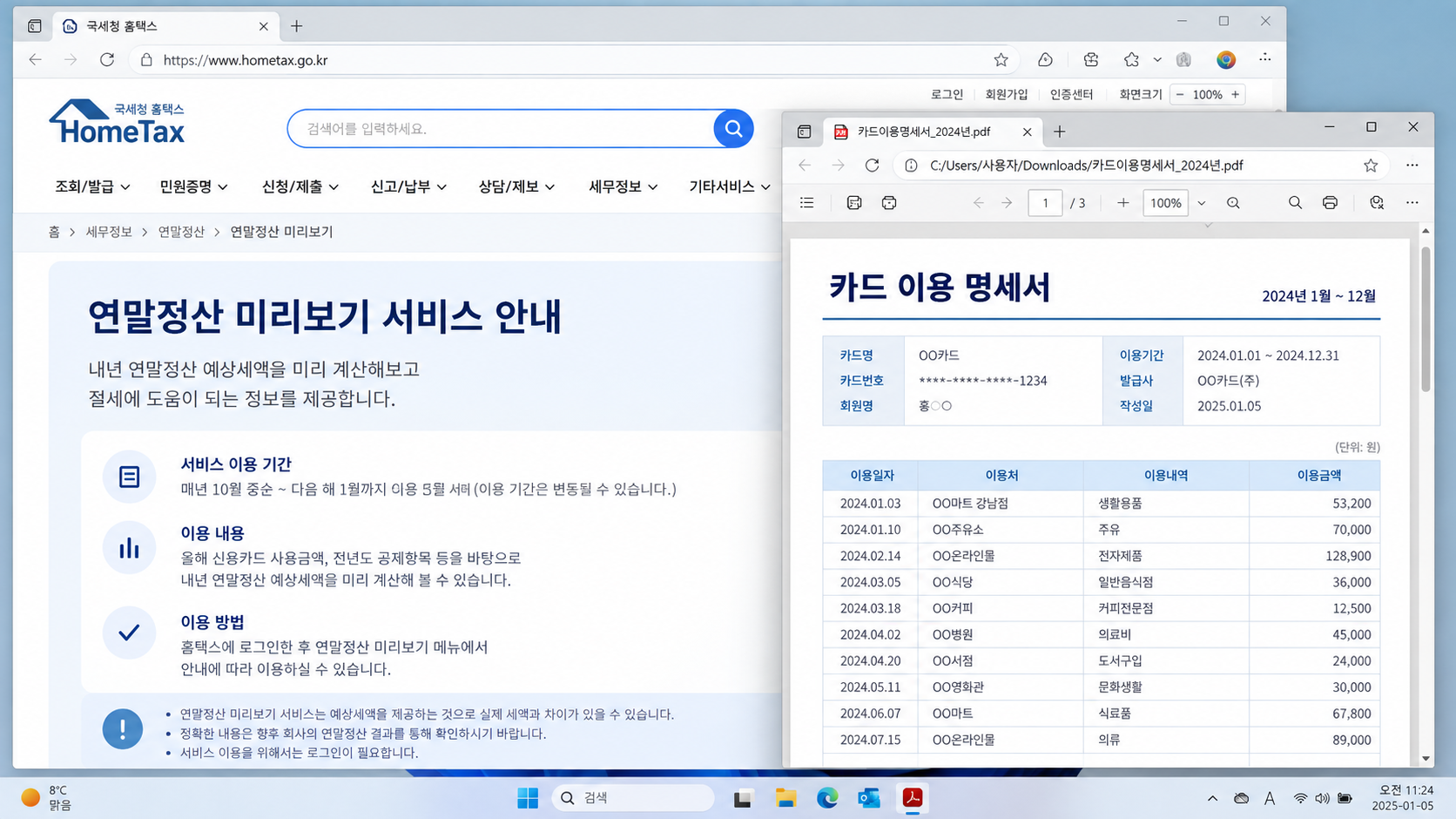The width and height of the screenshot is (1456, 819).
Task: Click the PDF save icon
Action: [x=853, y=203]
